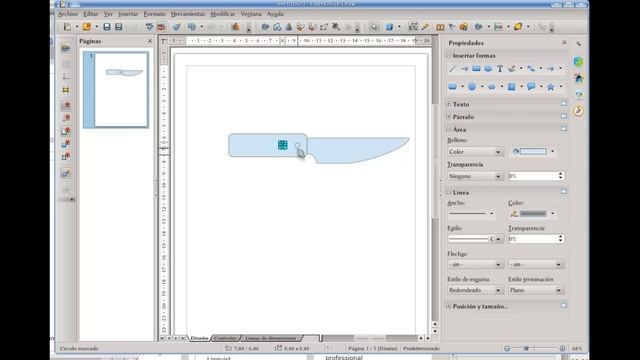Toggle the automatic spellcheck icon
Viewport: 640px width, 360px height.
161,27
